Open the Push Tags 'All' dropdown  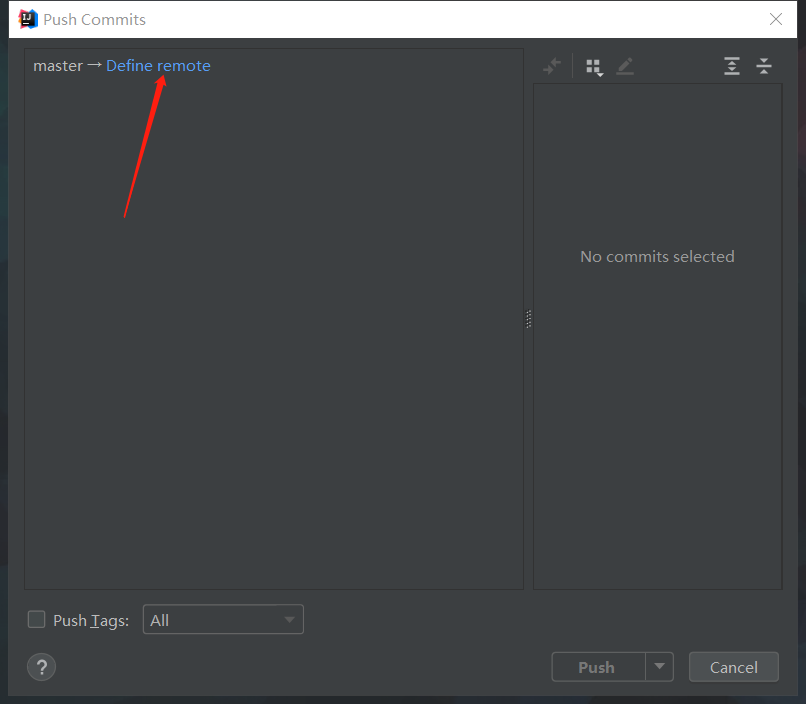[223, 620]
